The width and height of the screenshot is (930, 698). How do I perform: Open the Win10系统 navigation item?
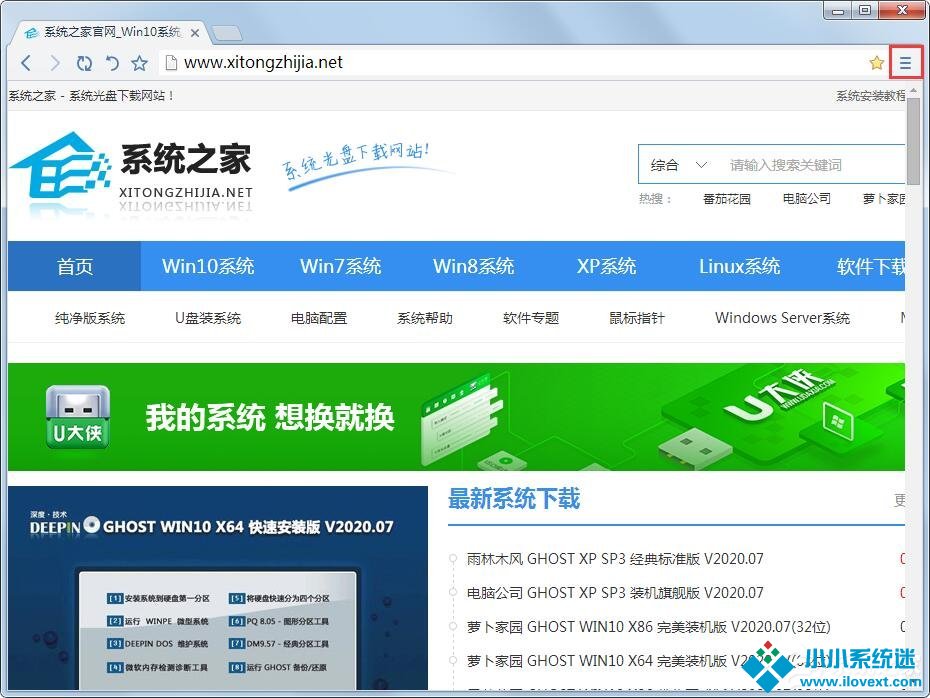click(208, 266)
